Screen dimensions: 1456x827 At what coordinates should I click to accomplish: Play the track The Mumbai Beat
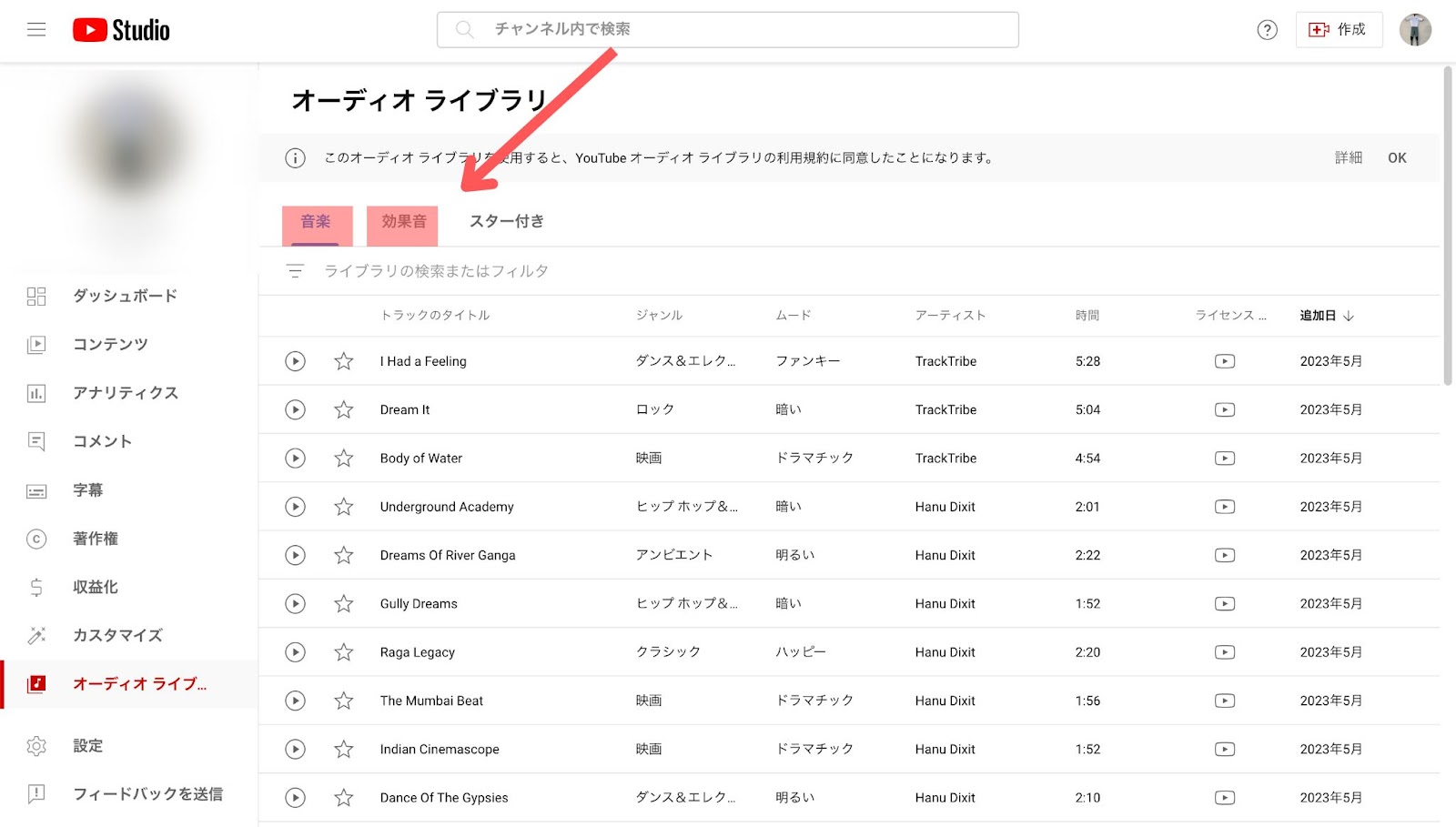(295, 701)
